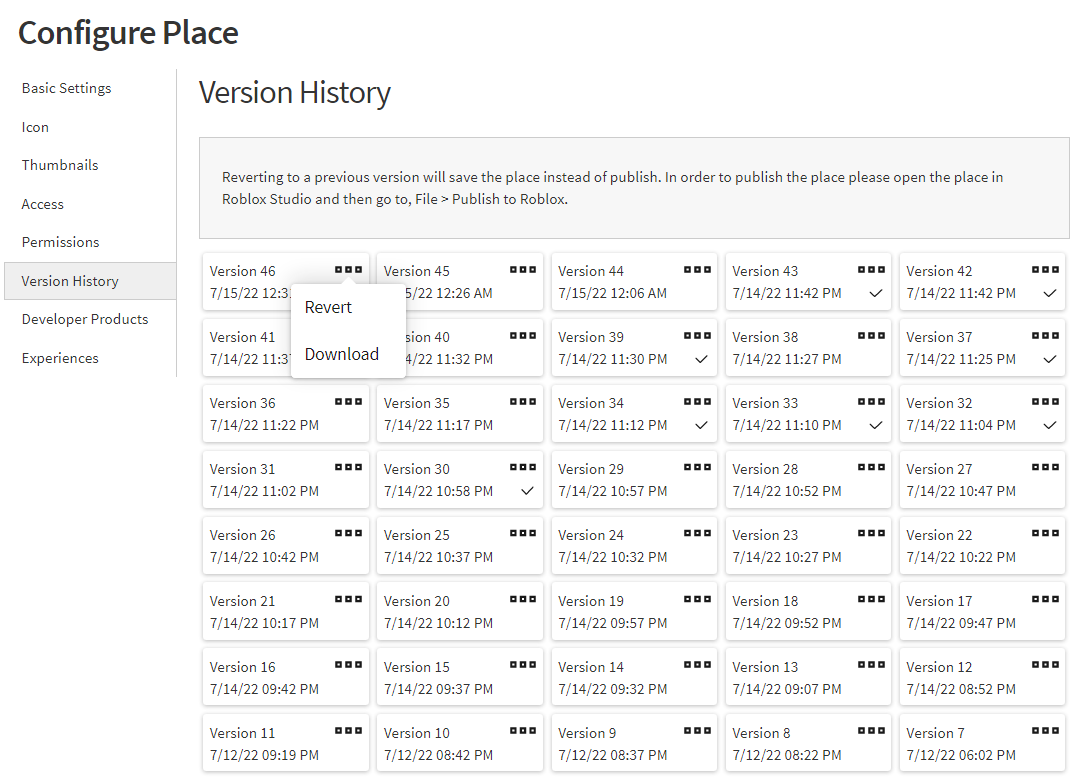Click the checkmark on Version 34
Screen dimensions: 1080x781
pos(702,426)
